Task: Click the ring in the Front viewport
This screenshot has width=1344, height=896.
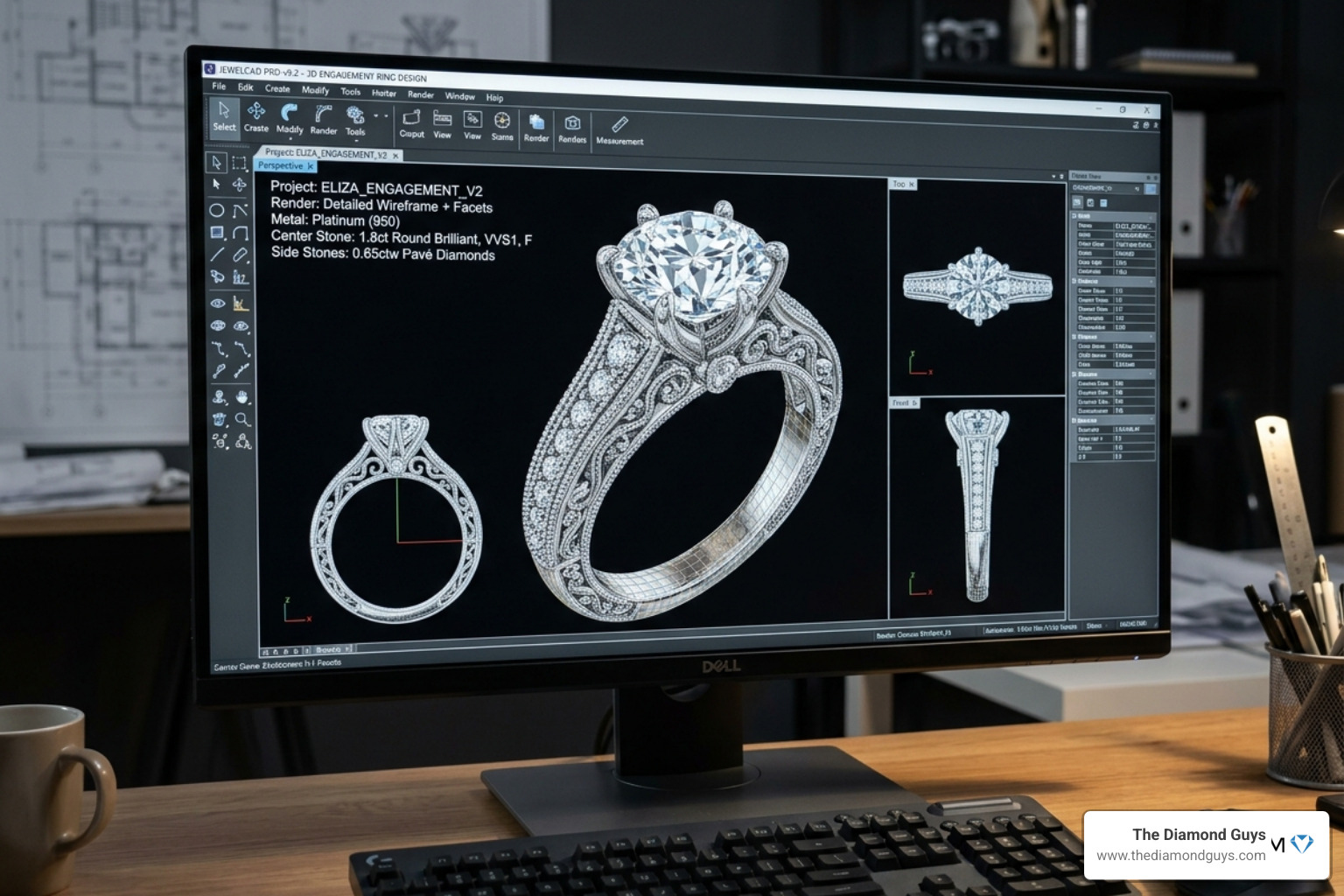Action: [x=977, y=504]
